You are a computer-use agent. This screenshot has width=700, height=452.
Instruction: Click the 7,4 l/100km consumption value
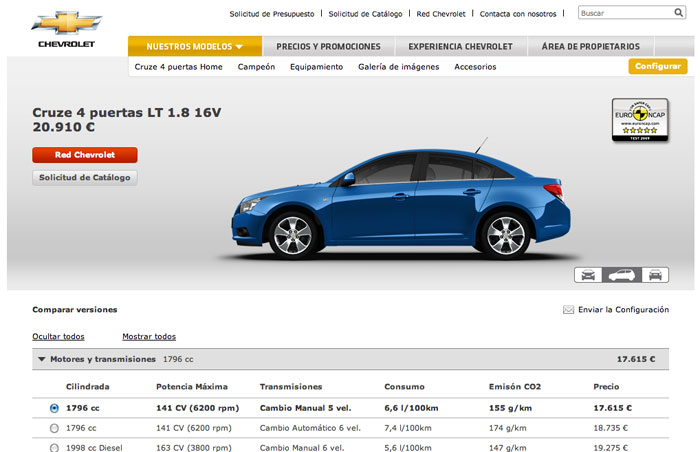click(408, 428)
